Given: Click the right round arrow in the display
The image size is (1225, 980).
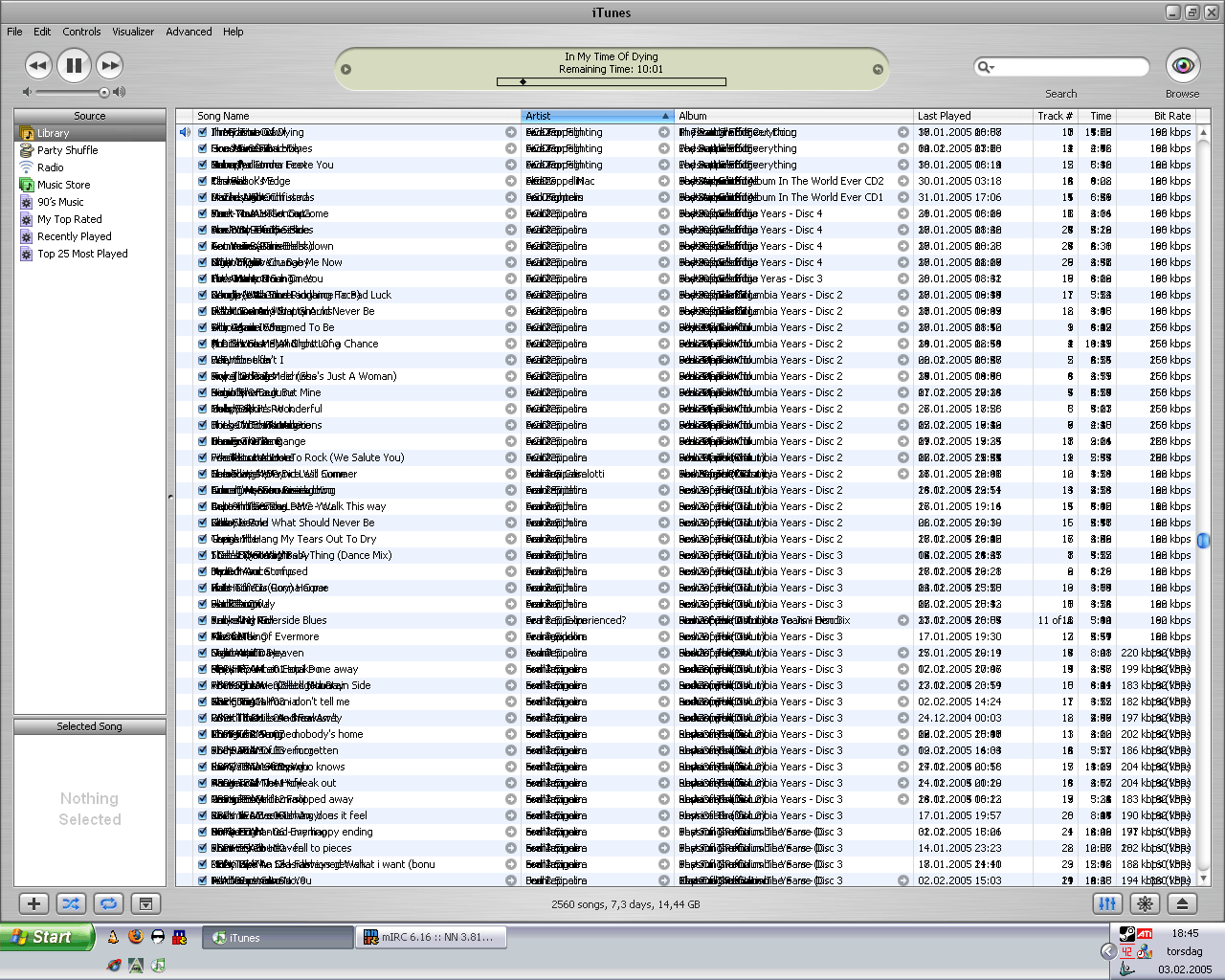Looking at the screenshot, I should point(878,69).
